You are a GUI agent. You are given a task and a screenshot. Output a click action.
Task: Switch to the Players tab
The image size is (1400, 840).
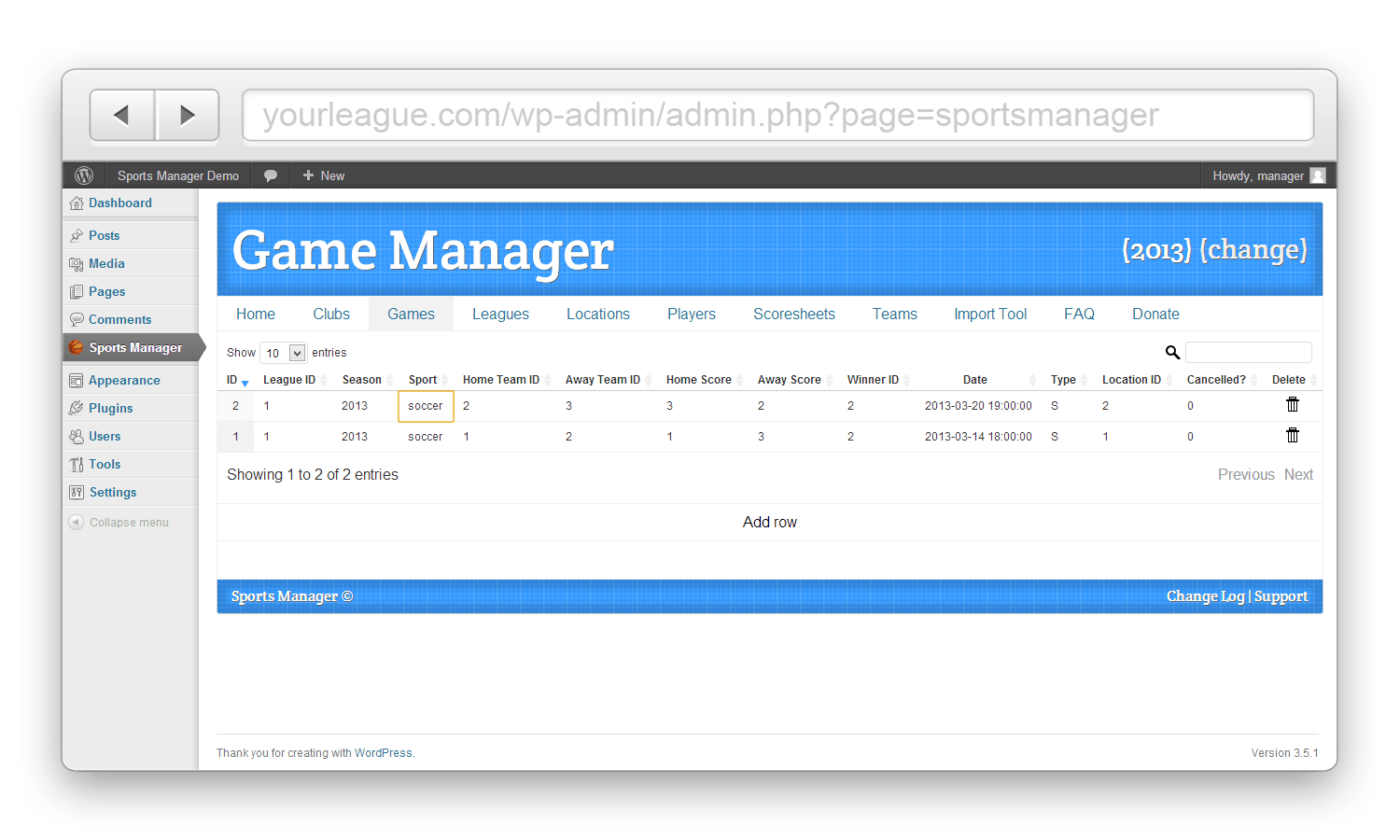click(692, 314)
